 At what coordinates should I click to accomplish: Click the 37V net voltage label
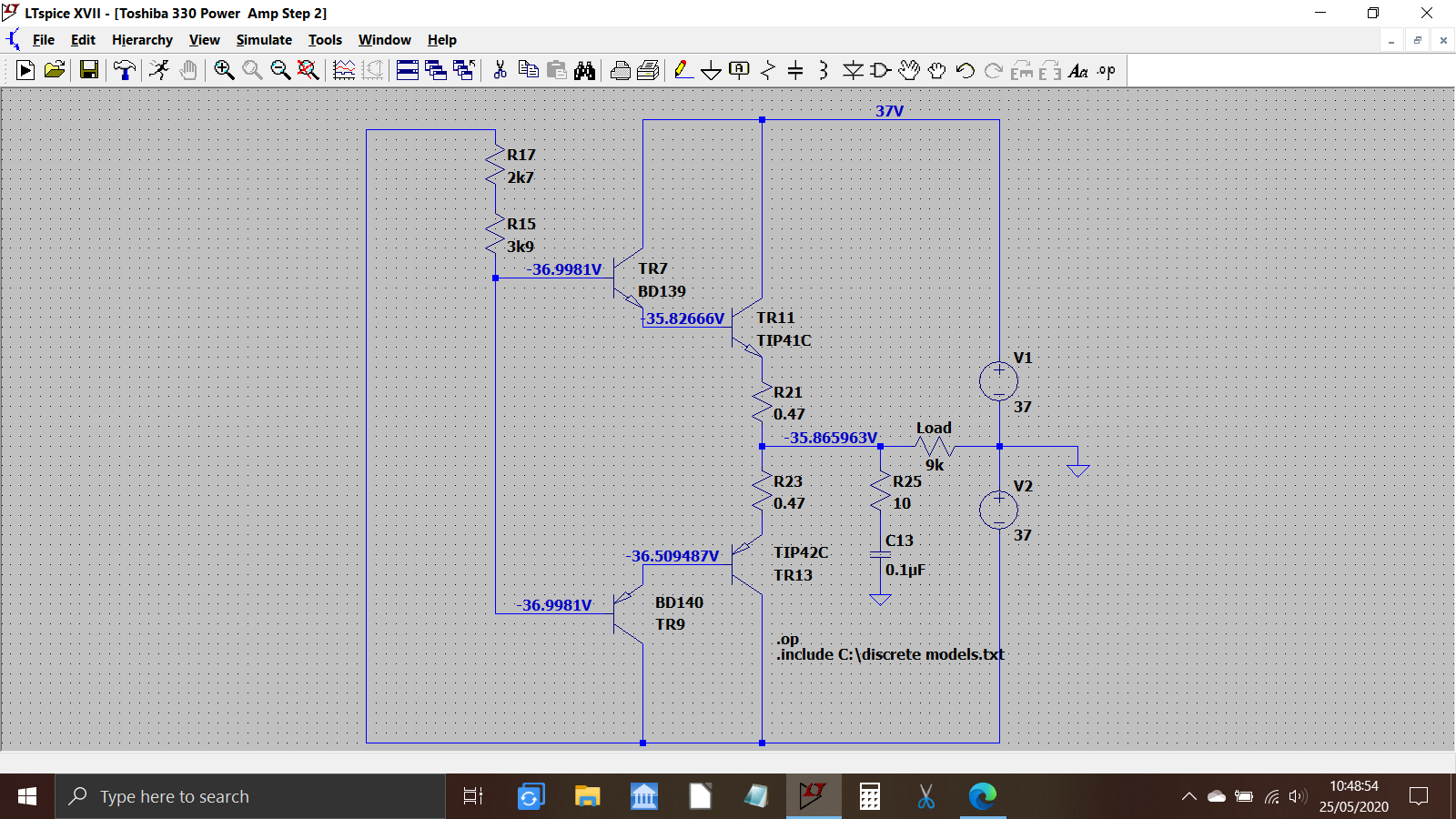pos(890,111)
